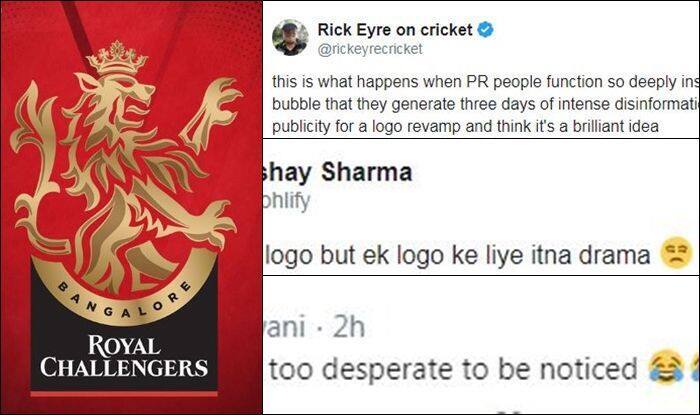
Task: Click the partial ohlify handle
Action: (286, 201)
